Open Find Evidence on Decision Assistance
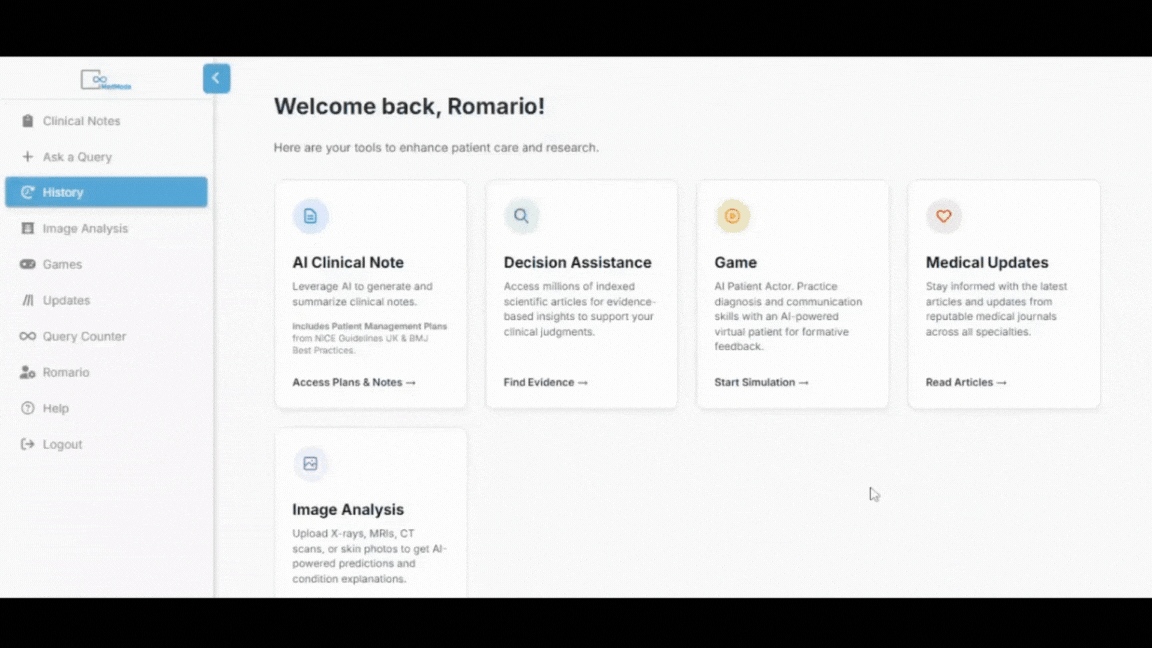Viewport: 1152px width, 648px height. pos(544,382)
